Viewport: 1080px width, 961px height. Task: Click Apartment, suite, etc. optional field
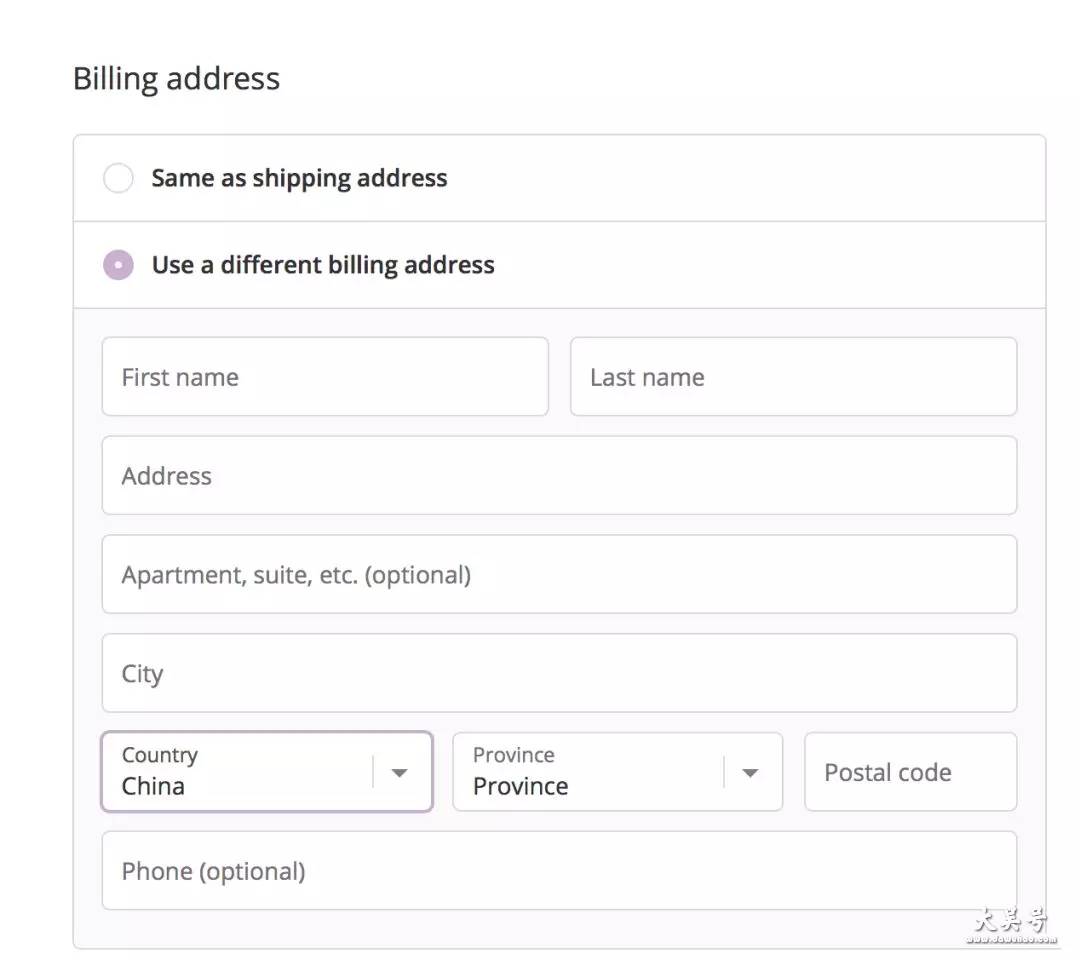click(559, 575)
